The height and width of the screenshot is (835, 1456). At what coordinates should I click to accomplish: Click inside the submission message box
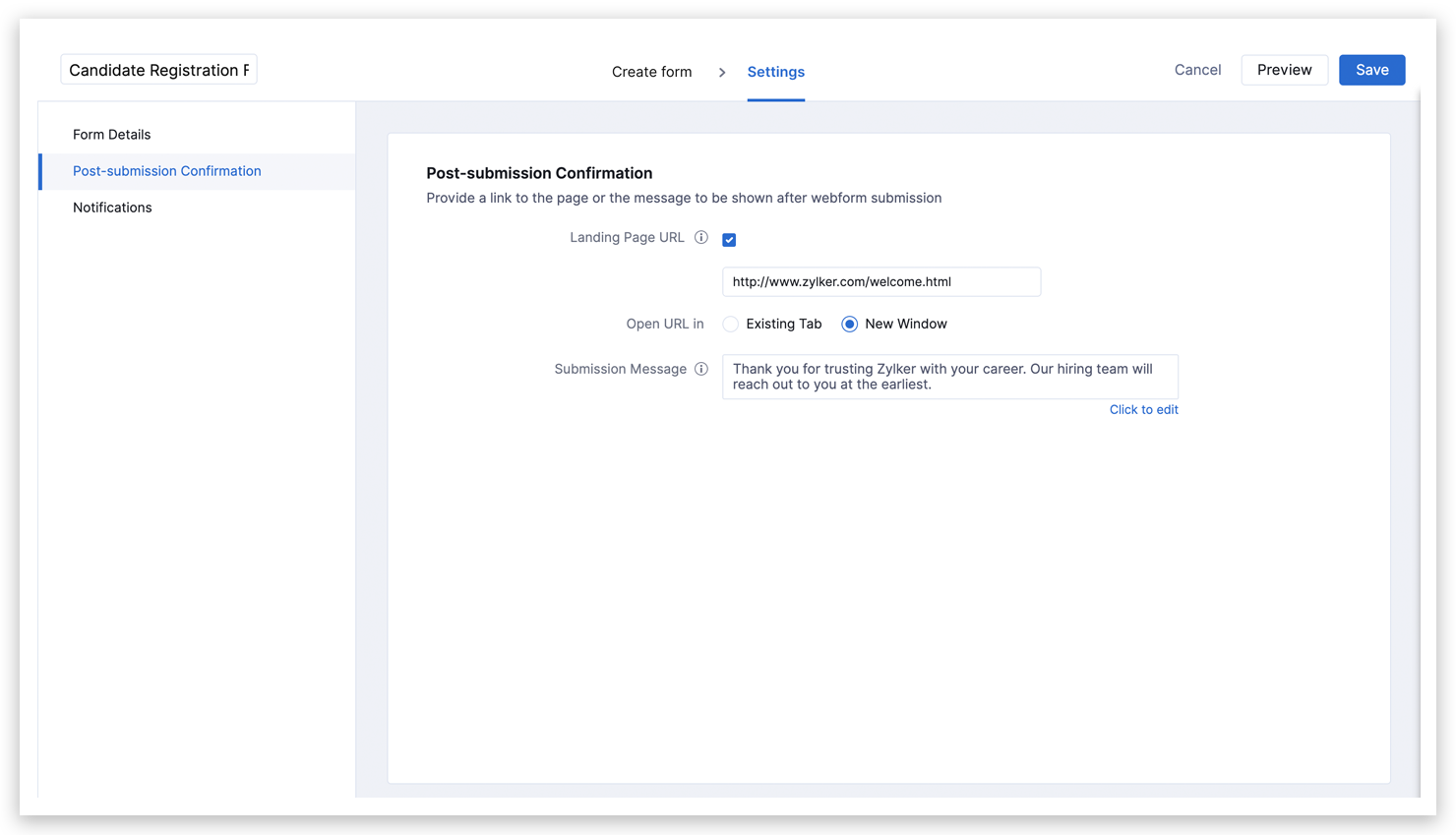click(x=949, y=377)
